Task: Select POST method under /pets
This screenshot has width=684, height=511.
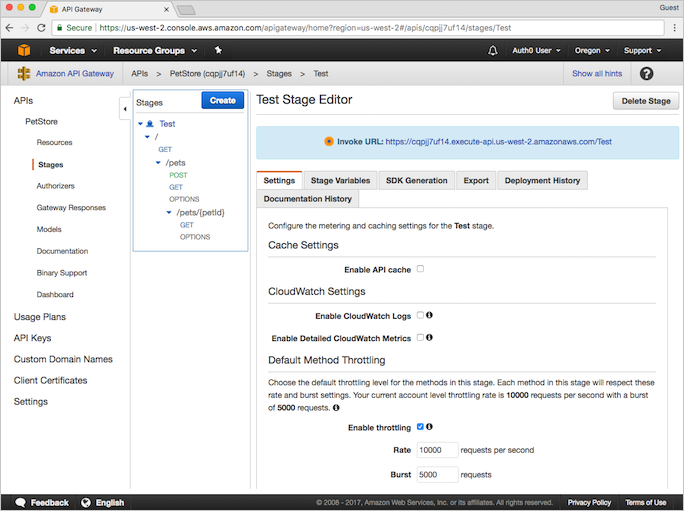Action: [178, 175]
